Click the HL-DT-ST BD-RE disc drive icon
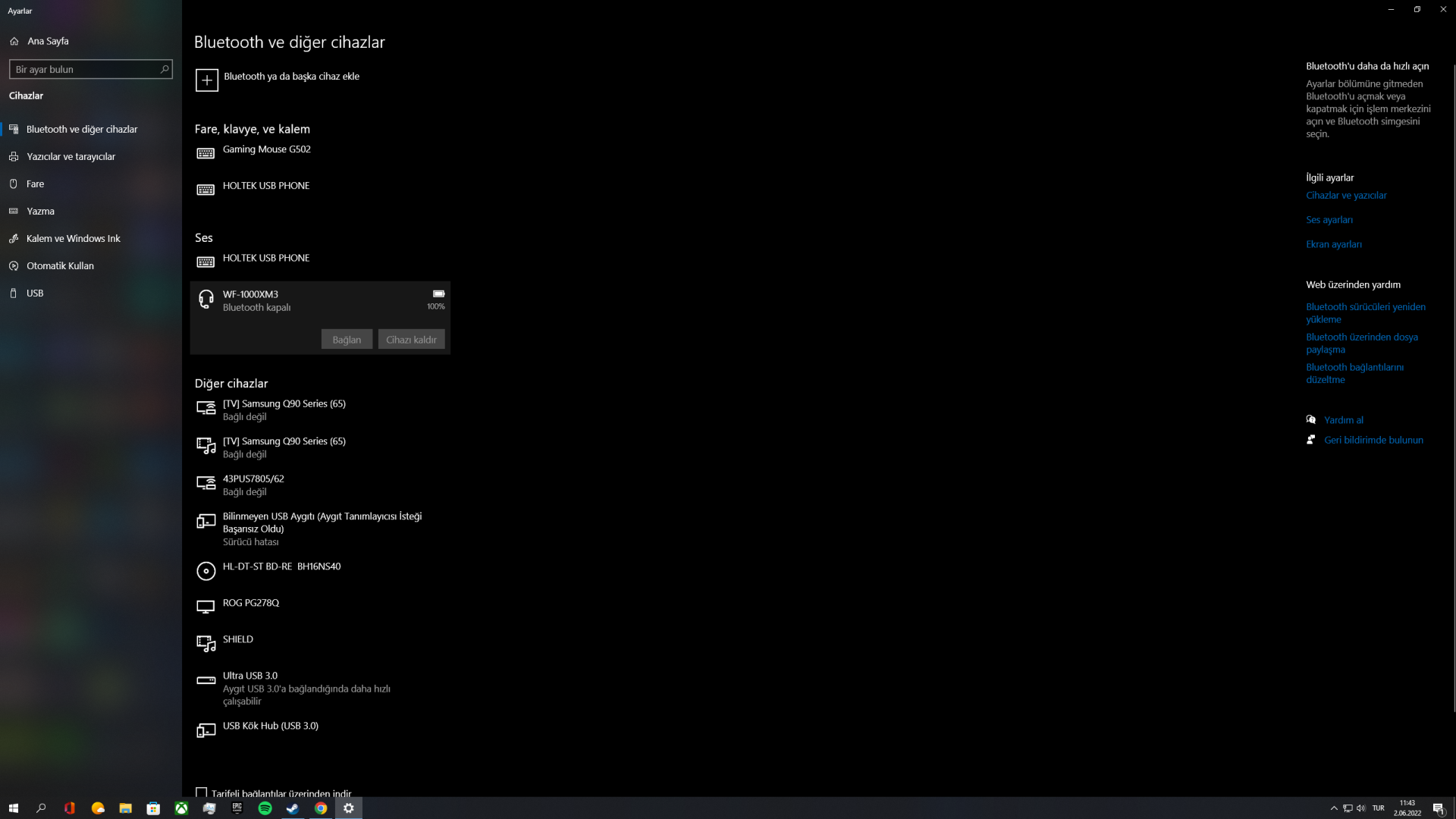 [206, 571]
